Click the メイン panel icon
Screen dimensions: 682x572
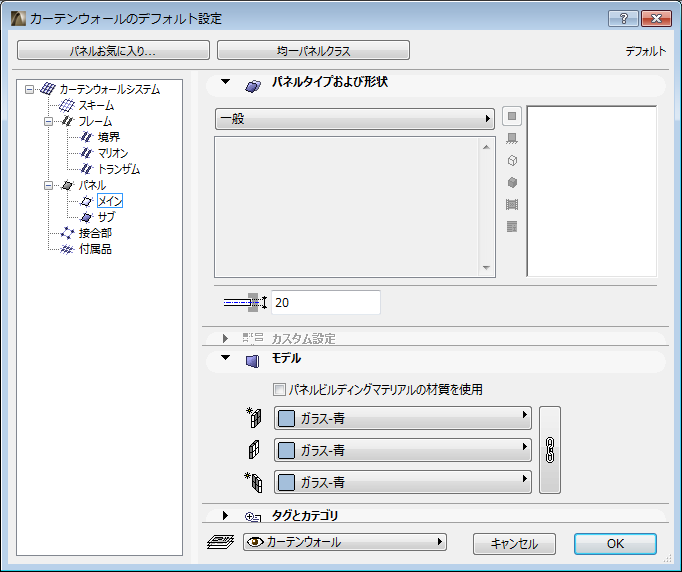point(87,201)
